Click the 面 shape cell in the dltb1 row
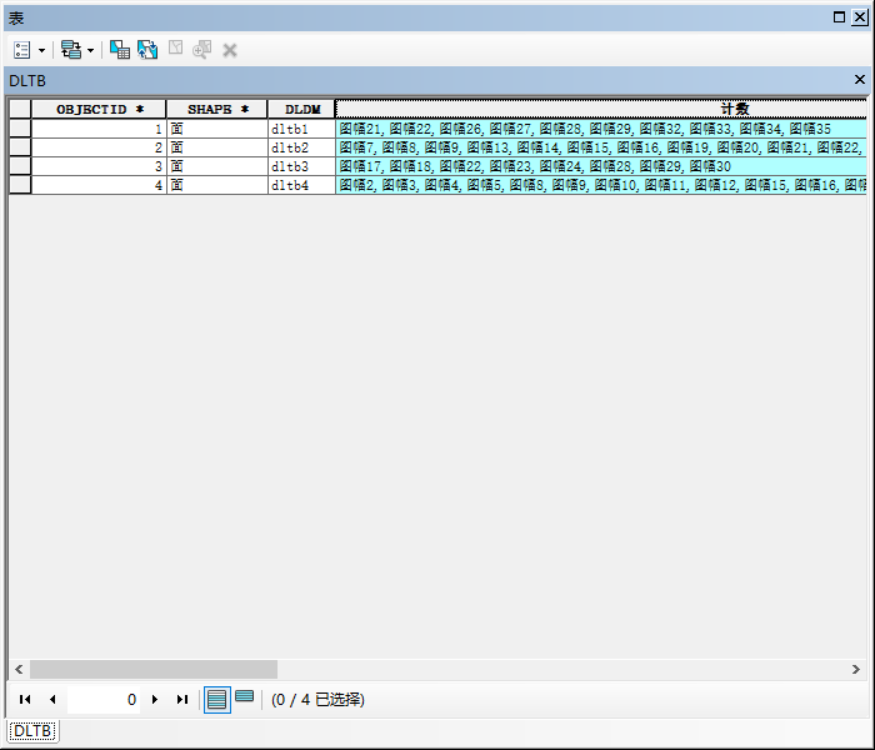Image resolution: width=875 pixels, height=750 pixels. (217, 129)
